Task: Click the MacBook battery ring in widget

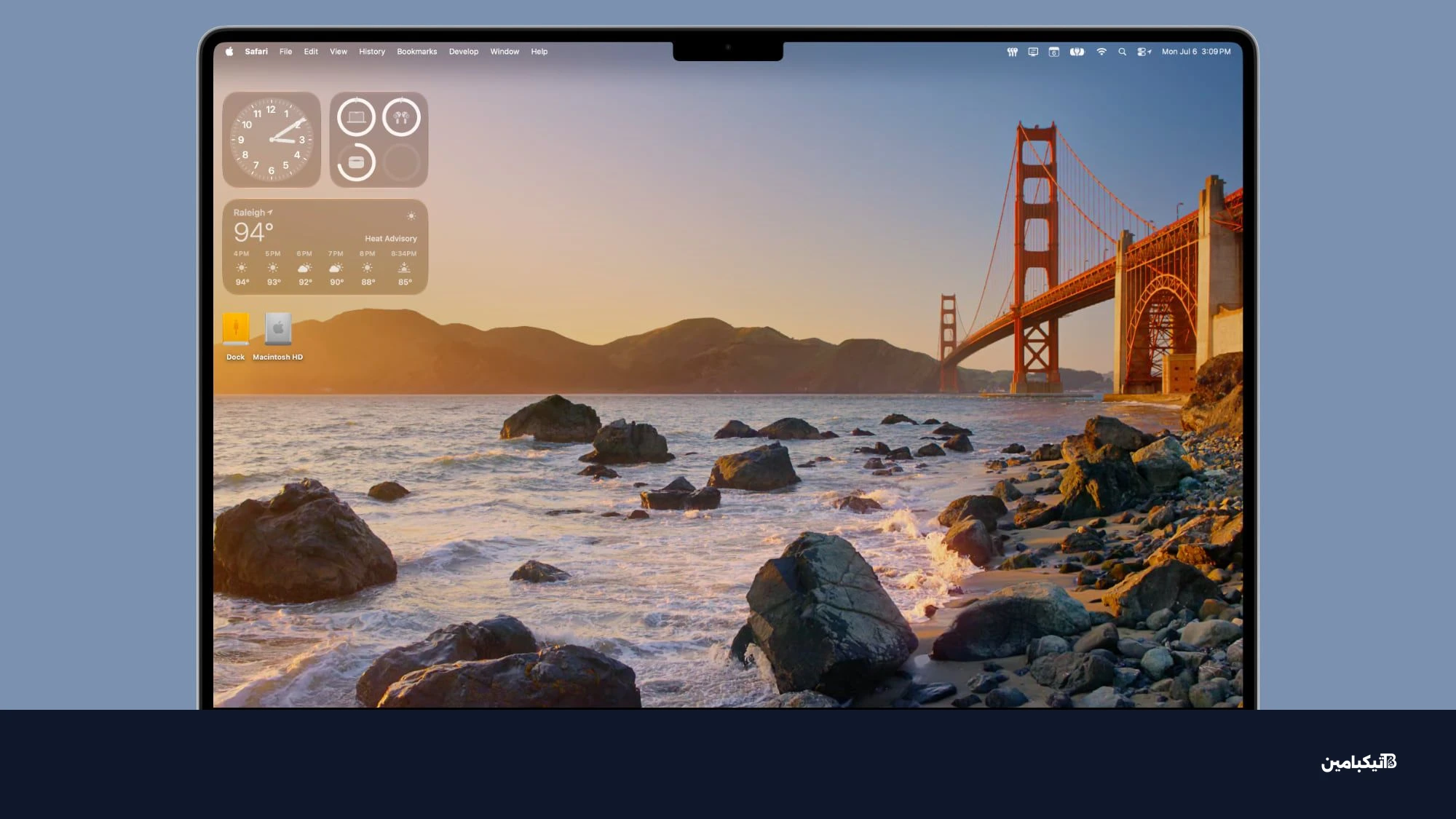Action: pos(356,117)
